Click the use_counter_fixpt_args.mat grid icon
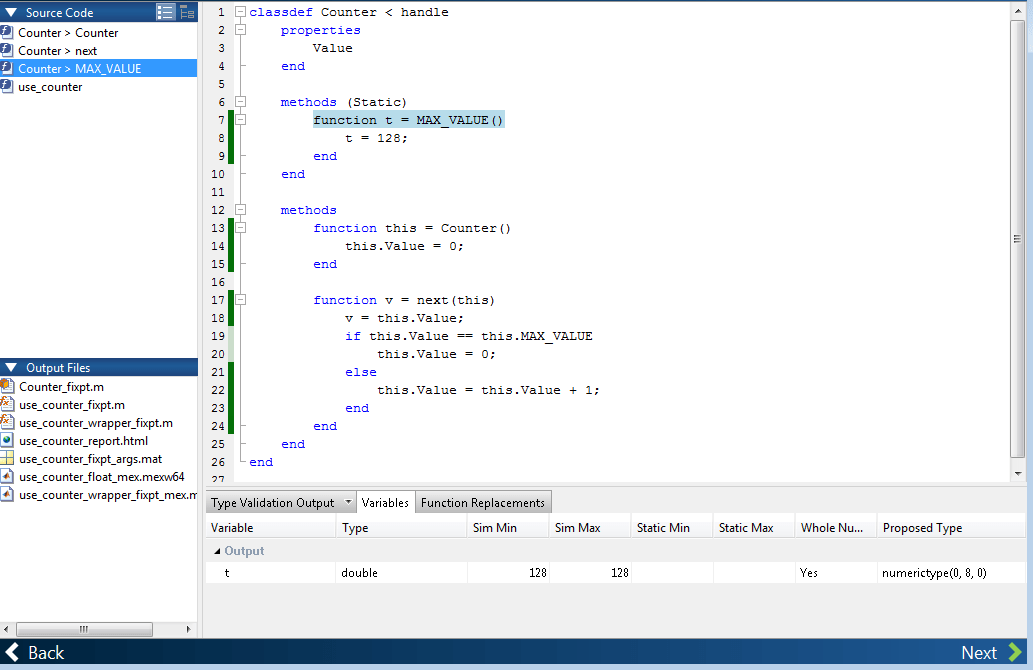The height and width of the screenshot is (670, 1033). 8,459
